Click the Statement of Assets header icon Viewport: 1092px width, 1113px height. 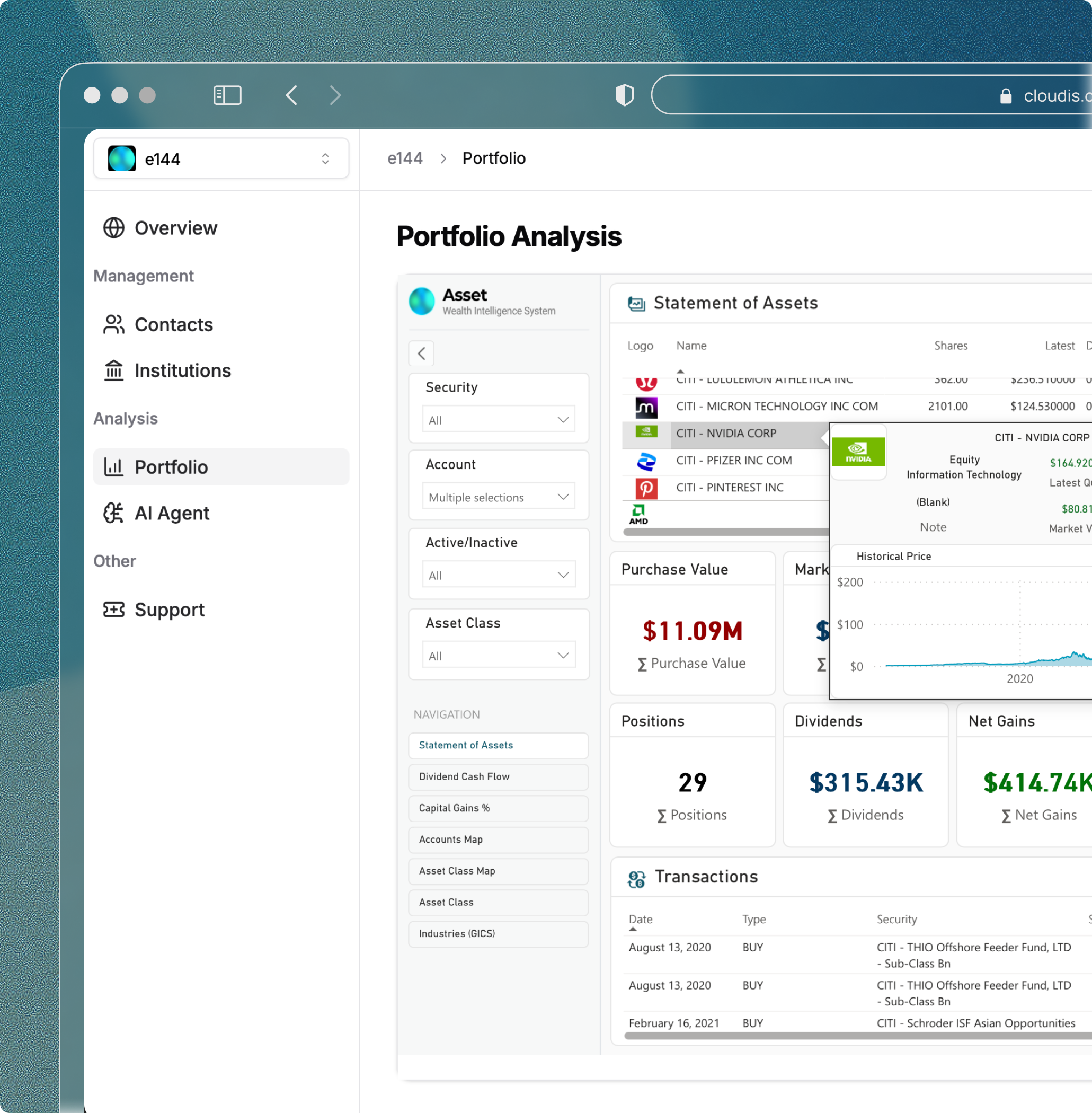(x=636, y=304)
